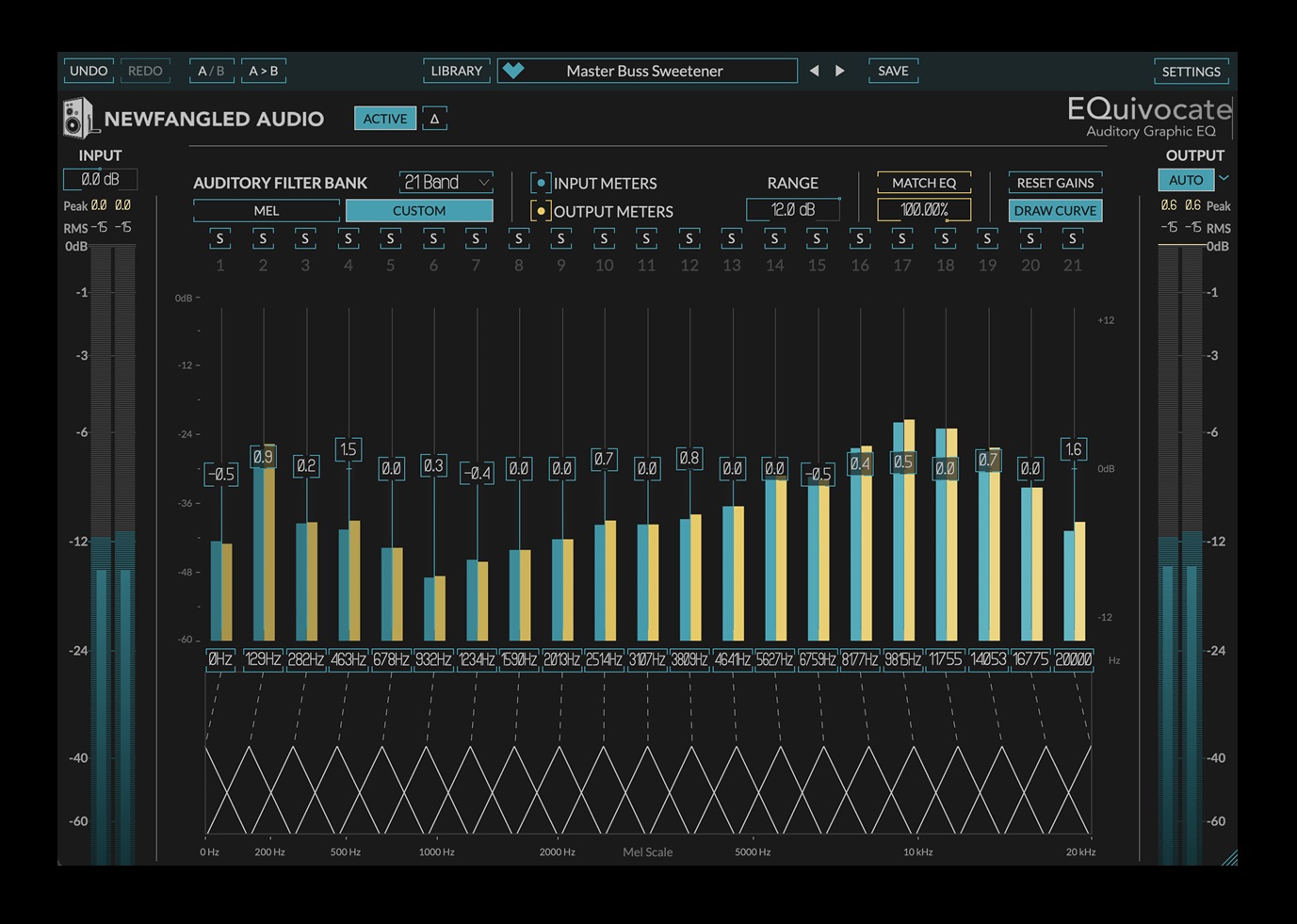Click the Mel Scale axis label

click(x=648, y=852)
